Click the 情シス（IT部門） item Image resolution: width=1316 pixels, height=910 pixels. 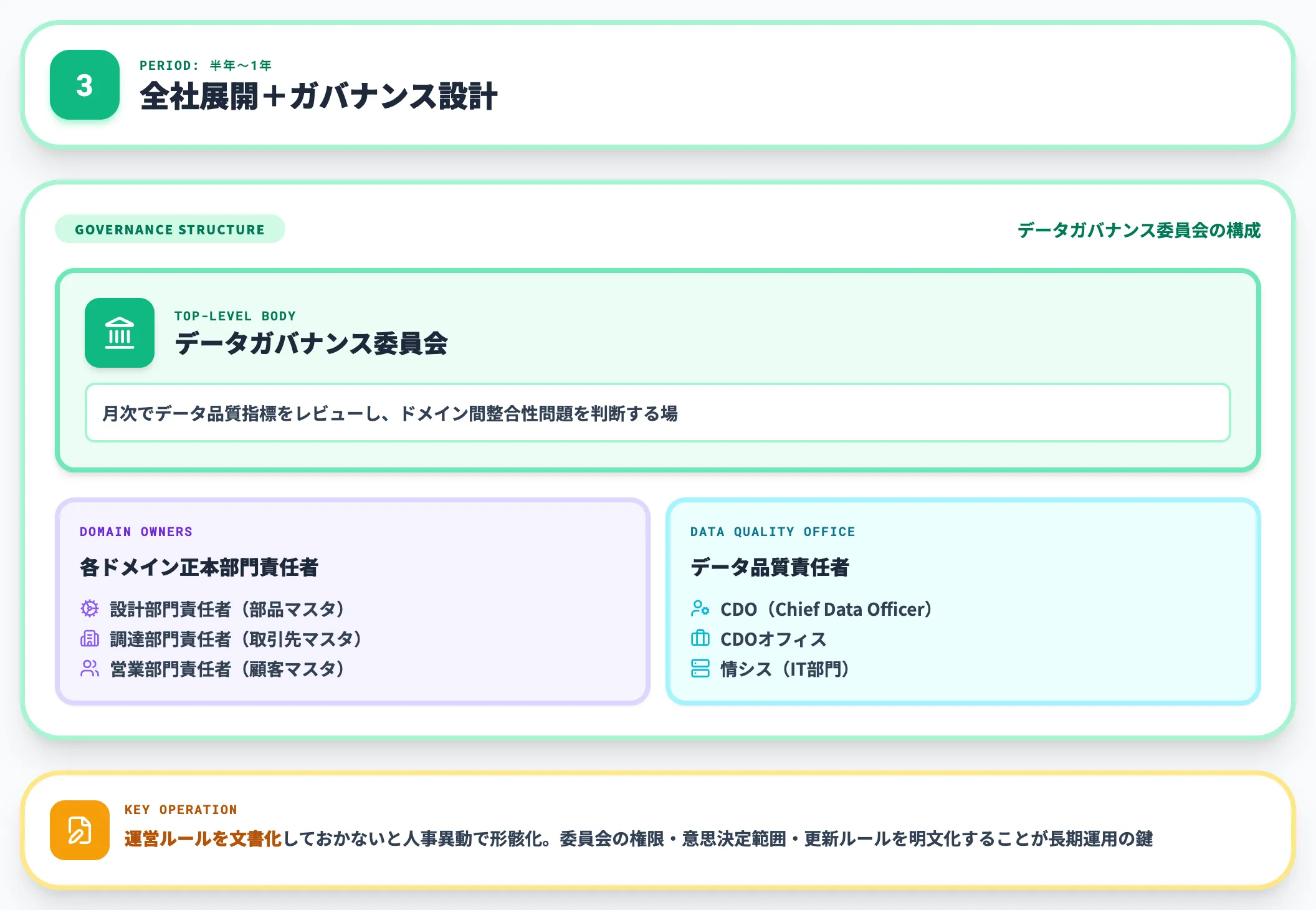pos(785,669)
